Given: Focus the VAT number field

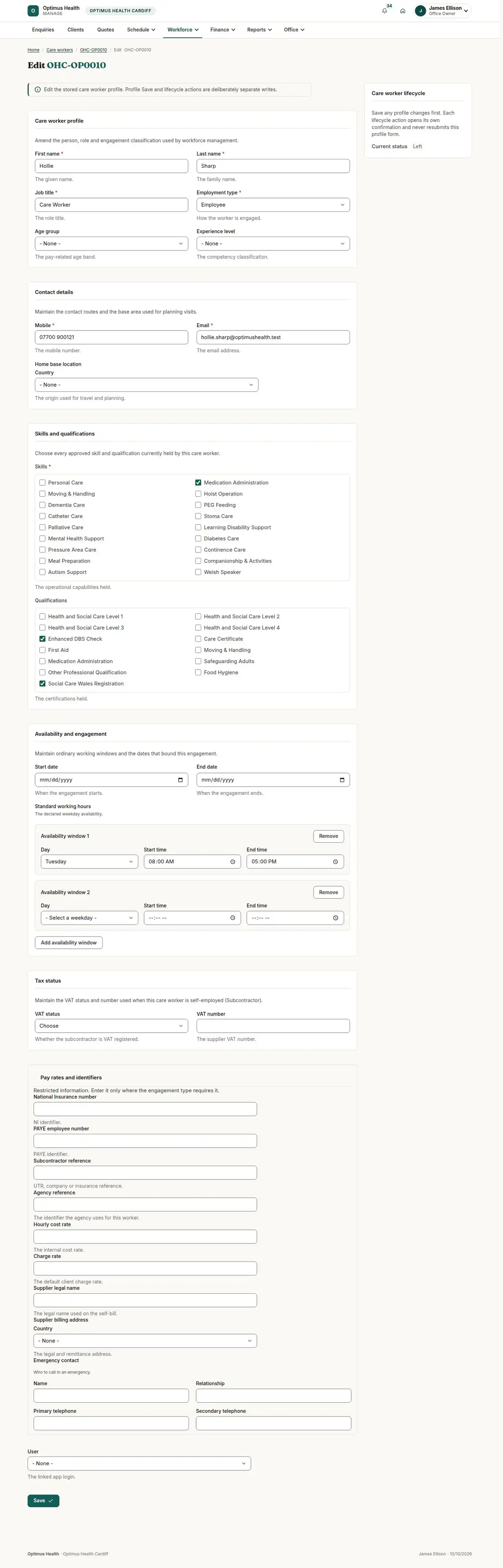Looking at the screenshot, I should [273, 1026].
